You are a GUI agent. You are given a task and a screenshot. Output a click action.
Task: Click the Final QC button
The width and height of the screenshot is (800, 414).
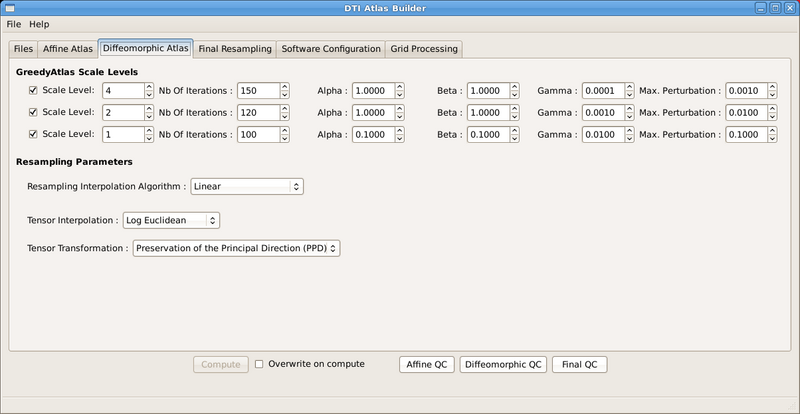point(580,364)
